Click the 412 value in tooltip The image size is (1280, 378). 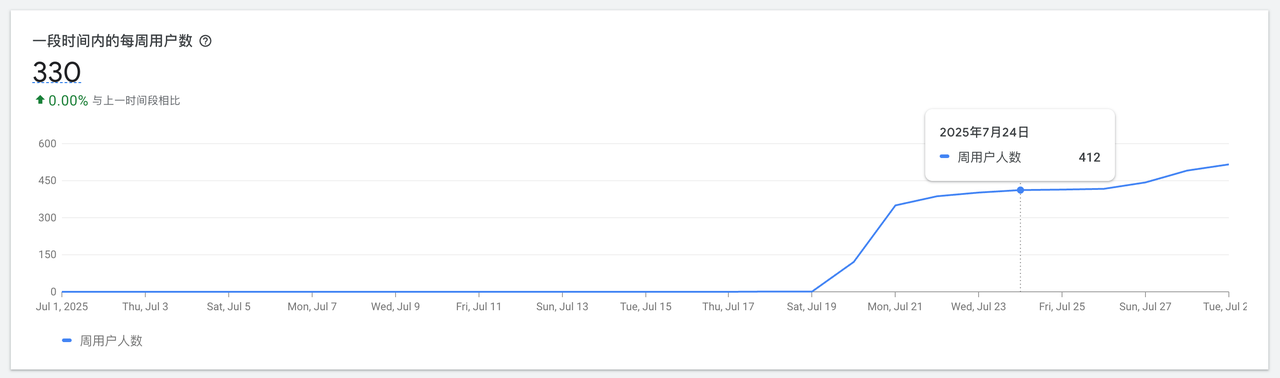tap(1089, 157)
